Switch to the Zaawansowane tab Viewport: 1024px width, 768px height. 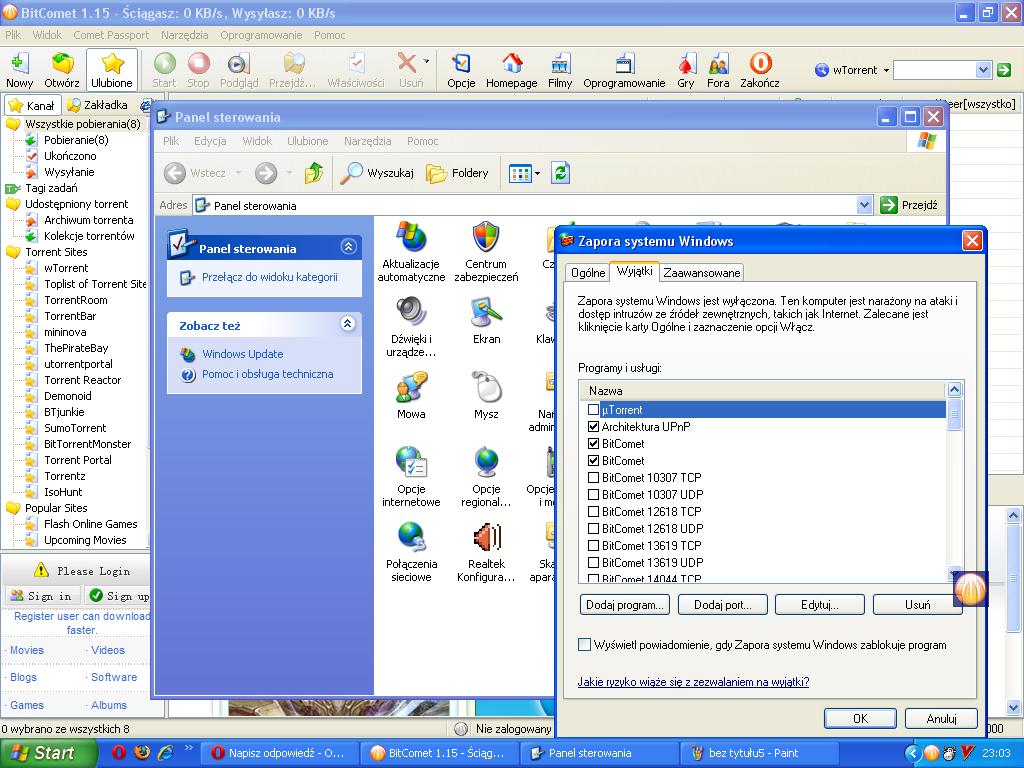pos(701,273)
